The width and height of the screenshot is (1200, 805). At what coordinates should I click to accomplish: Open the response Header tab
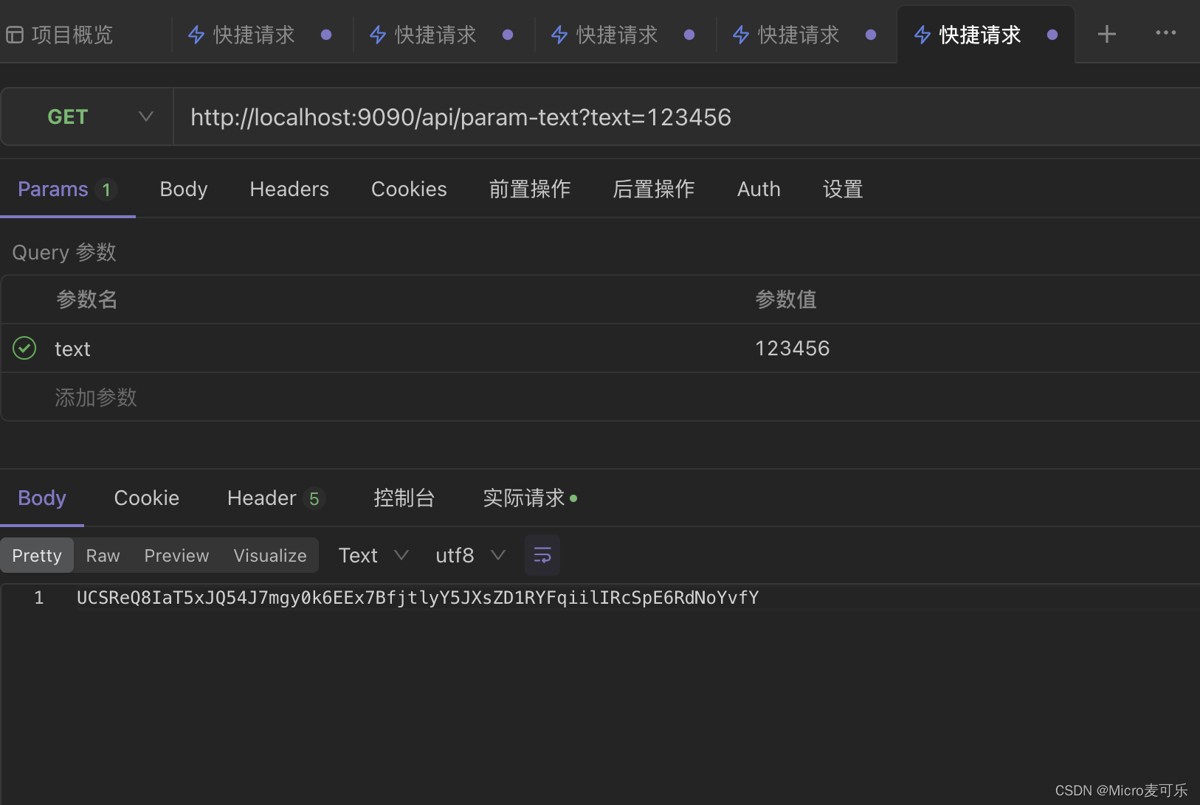275,498
